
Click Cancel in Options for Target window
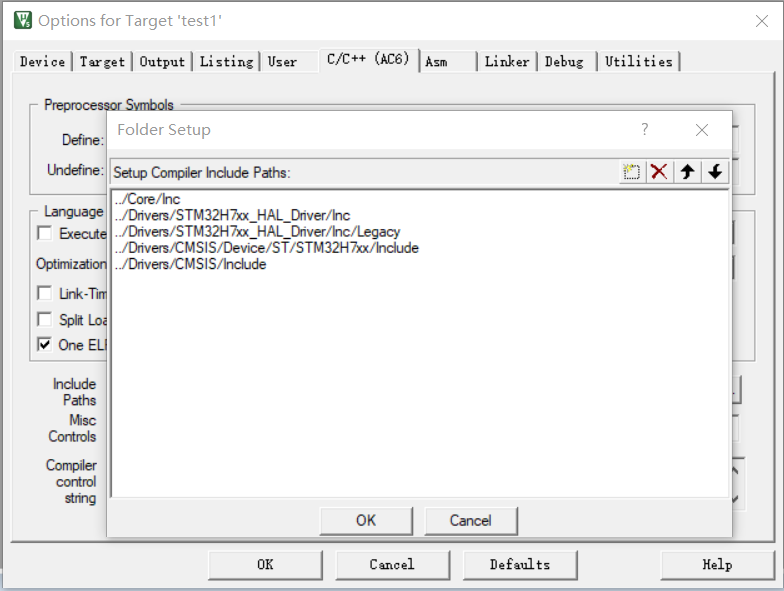tap(392, 565)
